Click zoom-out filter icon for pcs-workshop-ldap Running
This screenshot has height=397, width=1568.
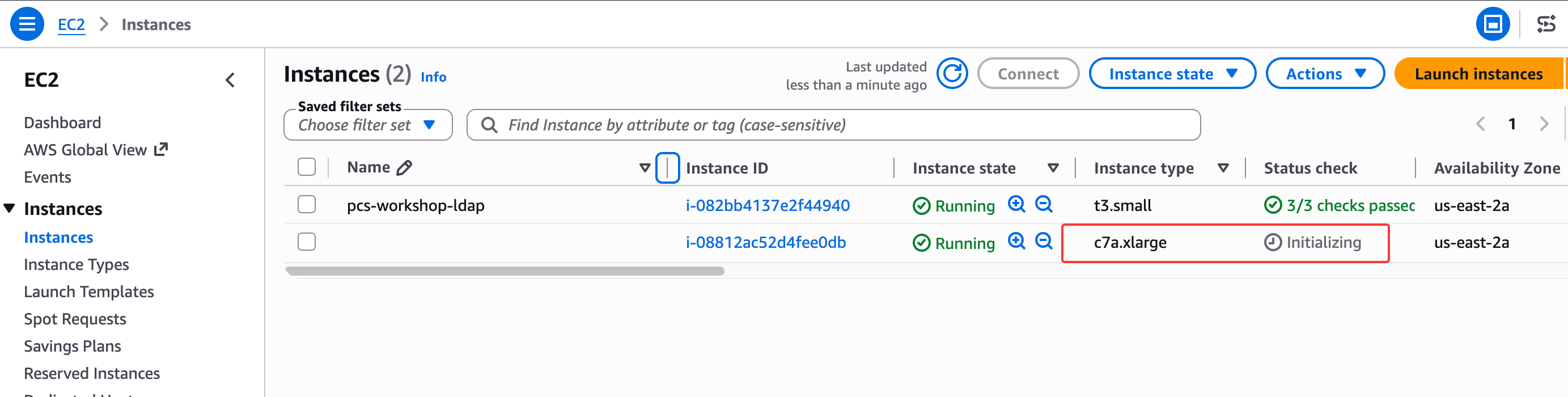click(1044, 204)
